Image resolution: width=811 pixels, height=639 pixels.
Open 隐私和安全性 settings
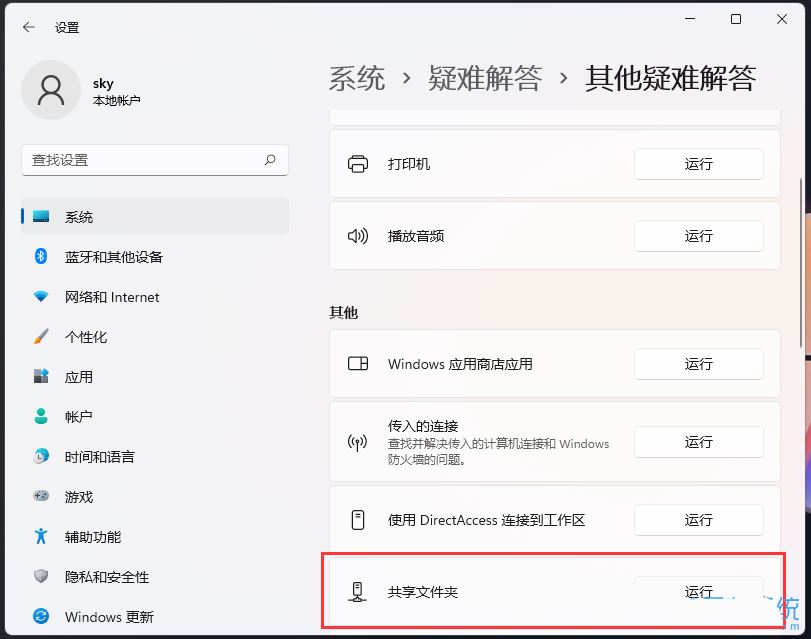(x=106, y=577)
